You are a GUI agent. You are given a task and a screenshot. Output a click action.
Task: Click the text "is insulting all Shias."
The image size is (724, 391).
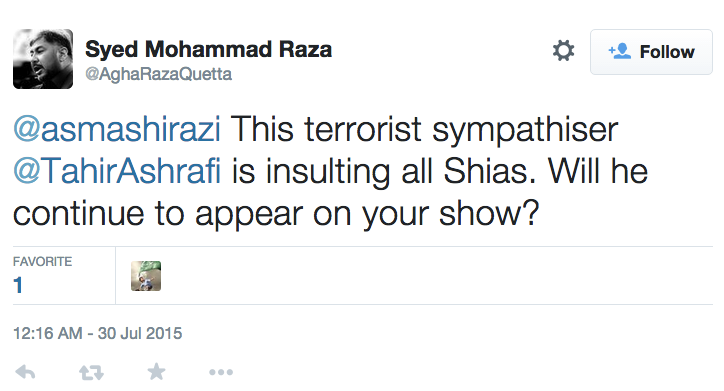384,171
